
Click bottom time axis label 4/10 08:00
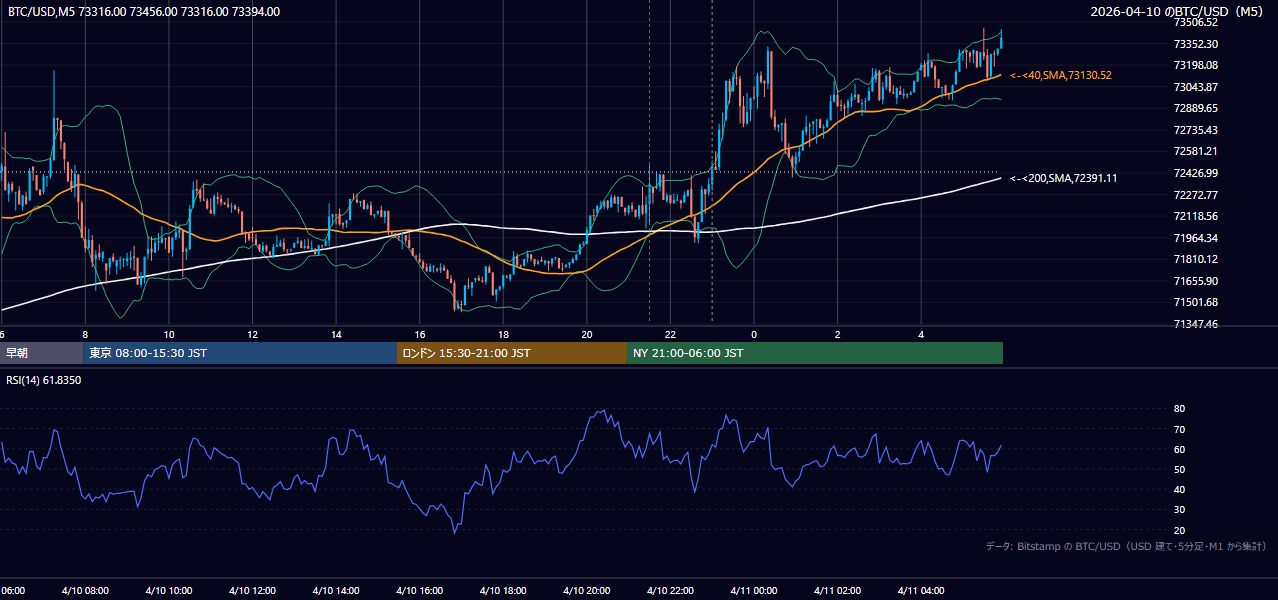point(86,591)
